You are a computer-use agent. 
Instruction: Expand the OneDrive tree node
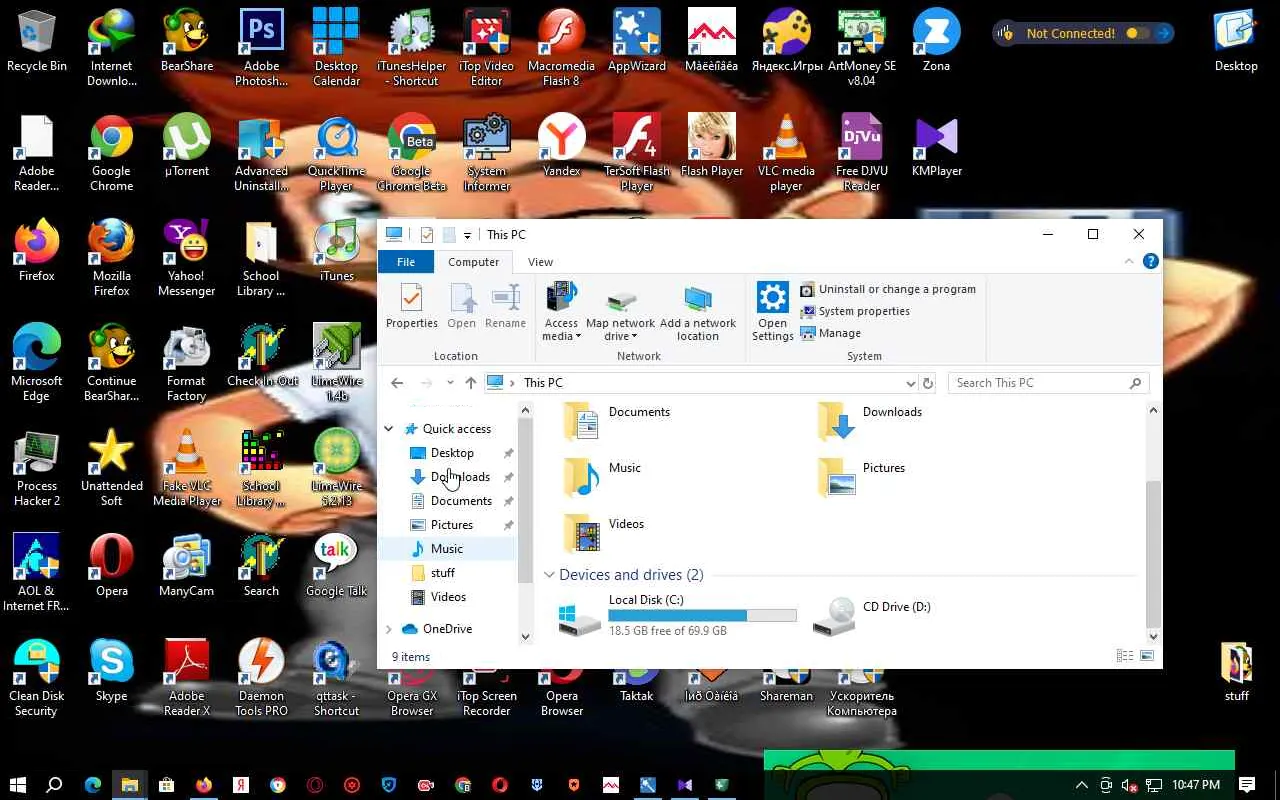click(x=389, y=629)
